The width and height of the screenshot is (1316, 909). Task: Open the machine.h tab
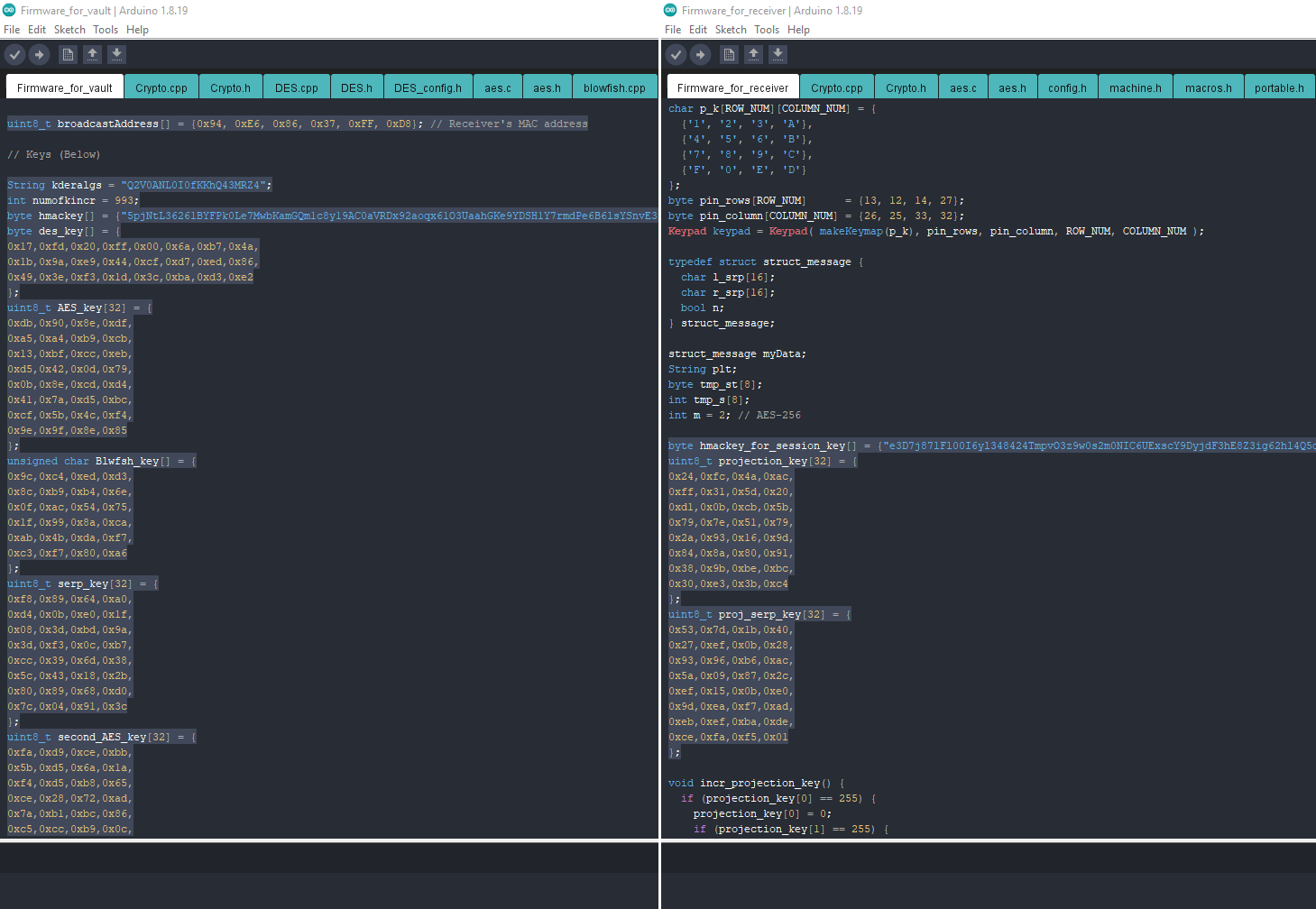coord(1136,87)
